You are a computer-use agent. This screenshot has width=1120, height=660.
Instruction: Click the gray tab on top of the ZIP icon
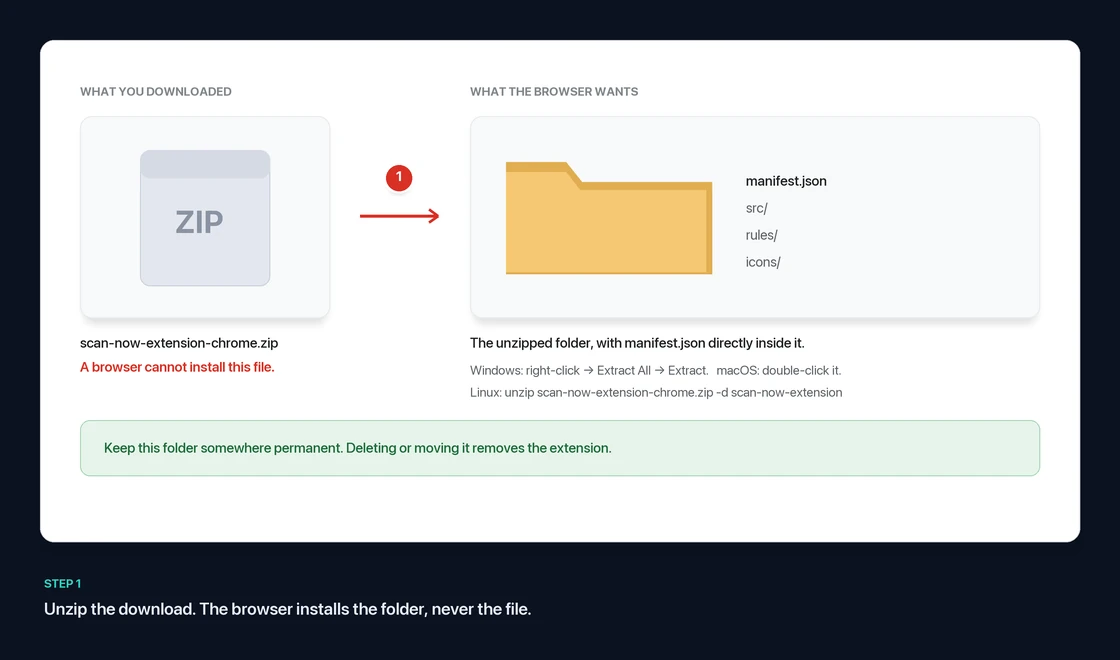[205, 164]
